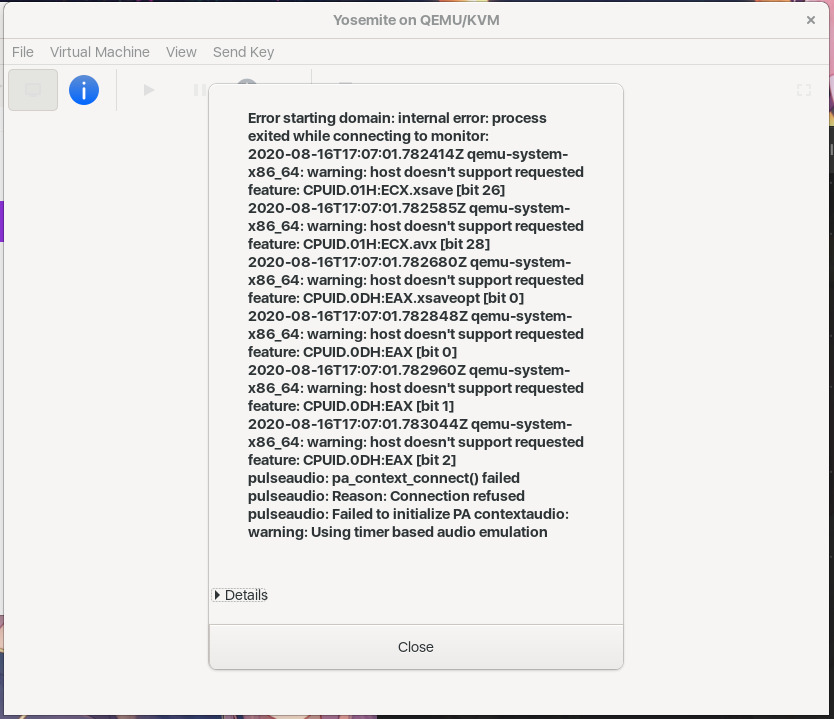834x719 pixels.
Task: Close the Yosemite on QEMU/KVM window
Action: [811, 20]
